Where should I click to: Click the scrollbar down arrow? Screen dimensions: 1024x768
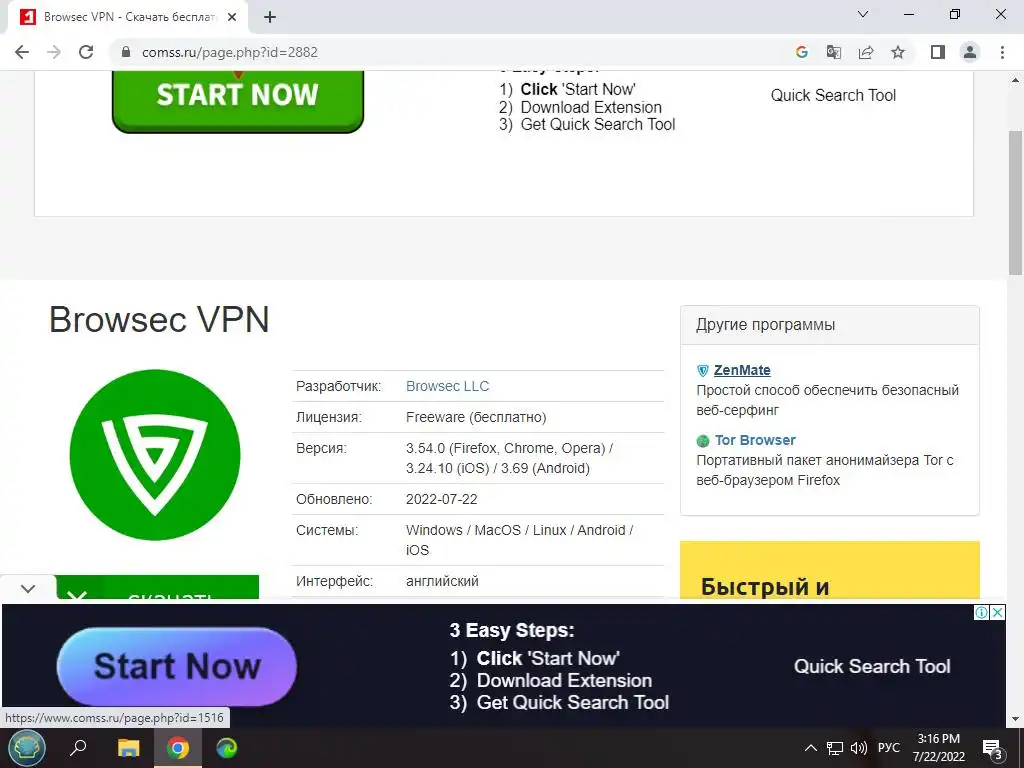point(1016,719)
